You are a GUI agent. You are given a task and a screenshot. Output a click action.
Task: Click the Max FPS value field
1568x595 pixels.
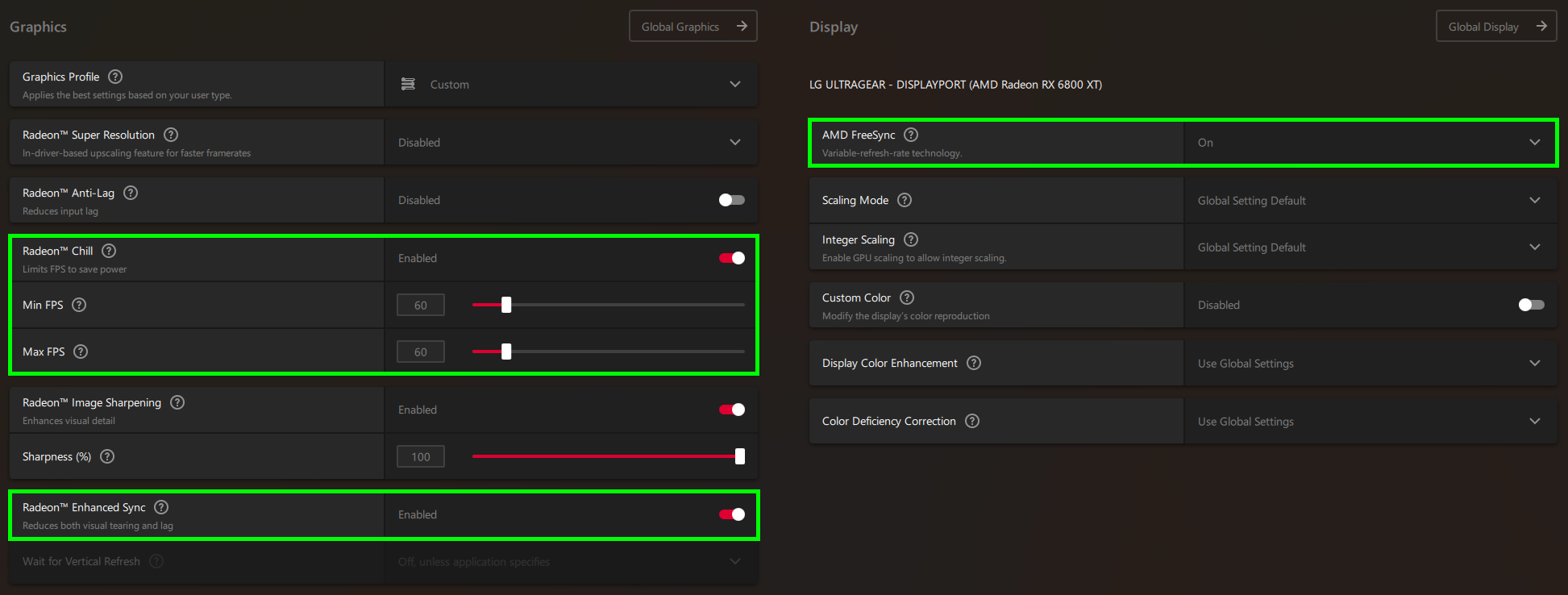click(421, 352)
